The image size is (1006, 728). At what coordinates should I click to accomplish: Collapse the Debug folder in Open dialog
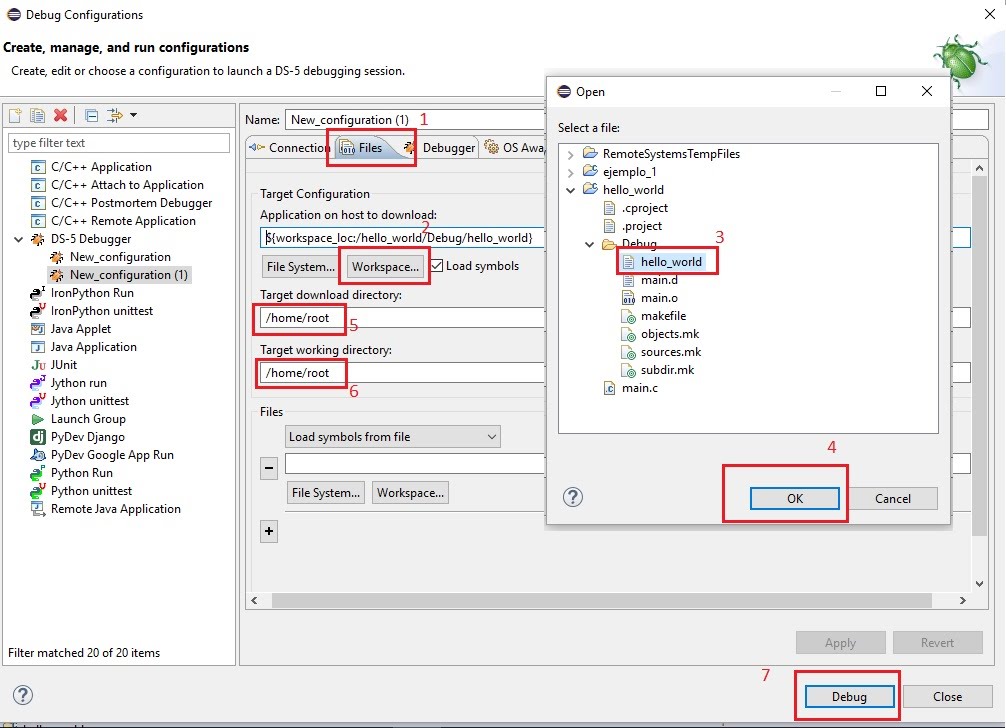click(589, 244)
